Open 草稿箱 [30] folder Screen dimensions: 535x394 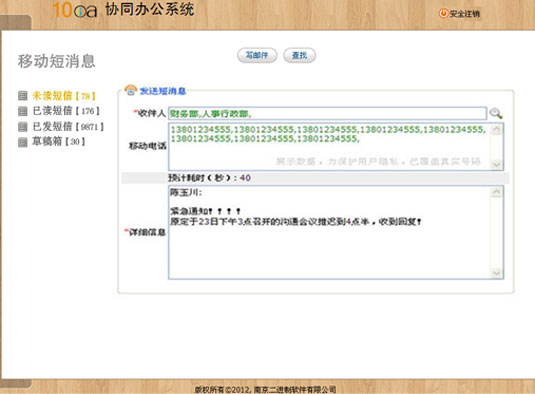58,141
